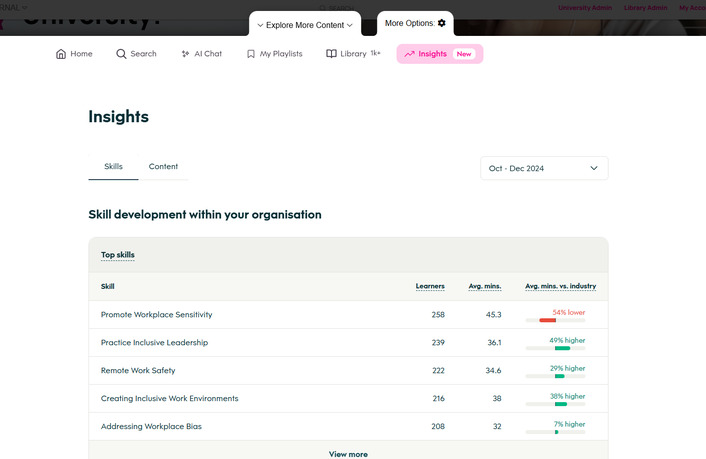Click the 208 learners value
706x459 pixels.
pyautogui.click(x=438, y=427)
